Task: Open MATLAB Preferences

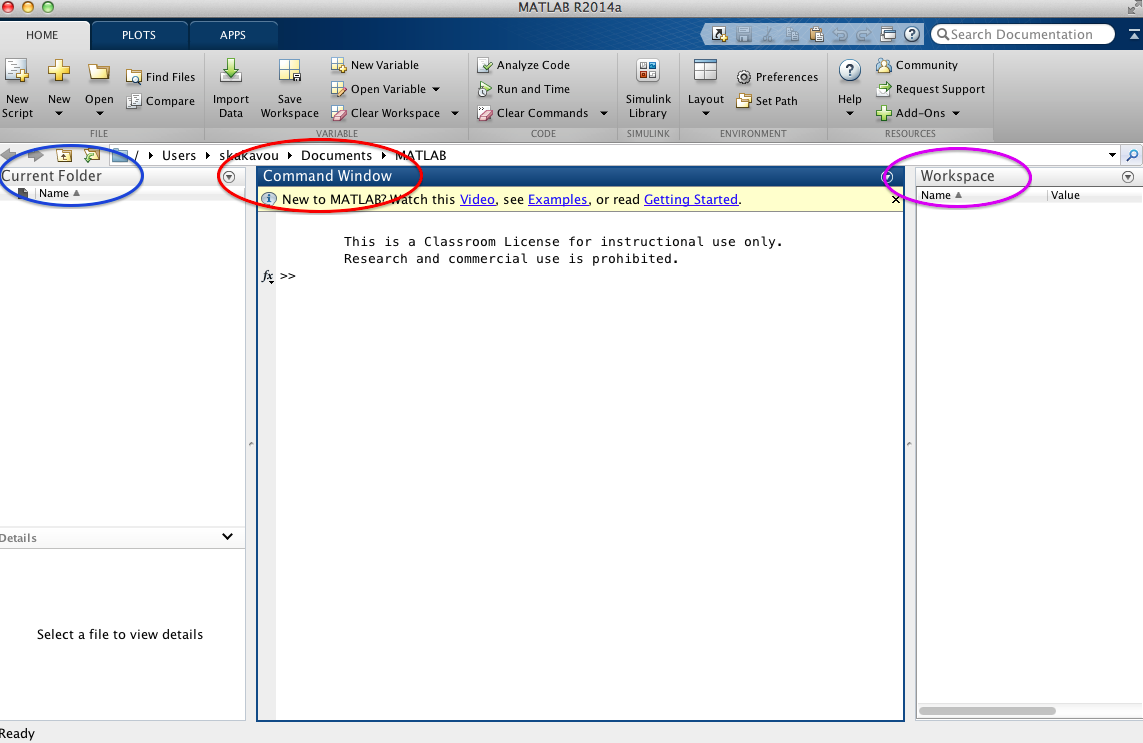Action: click(777, 77)
